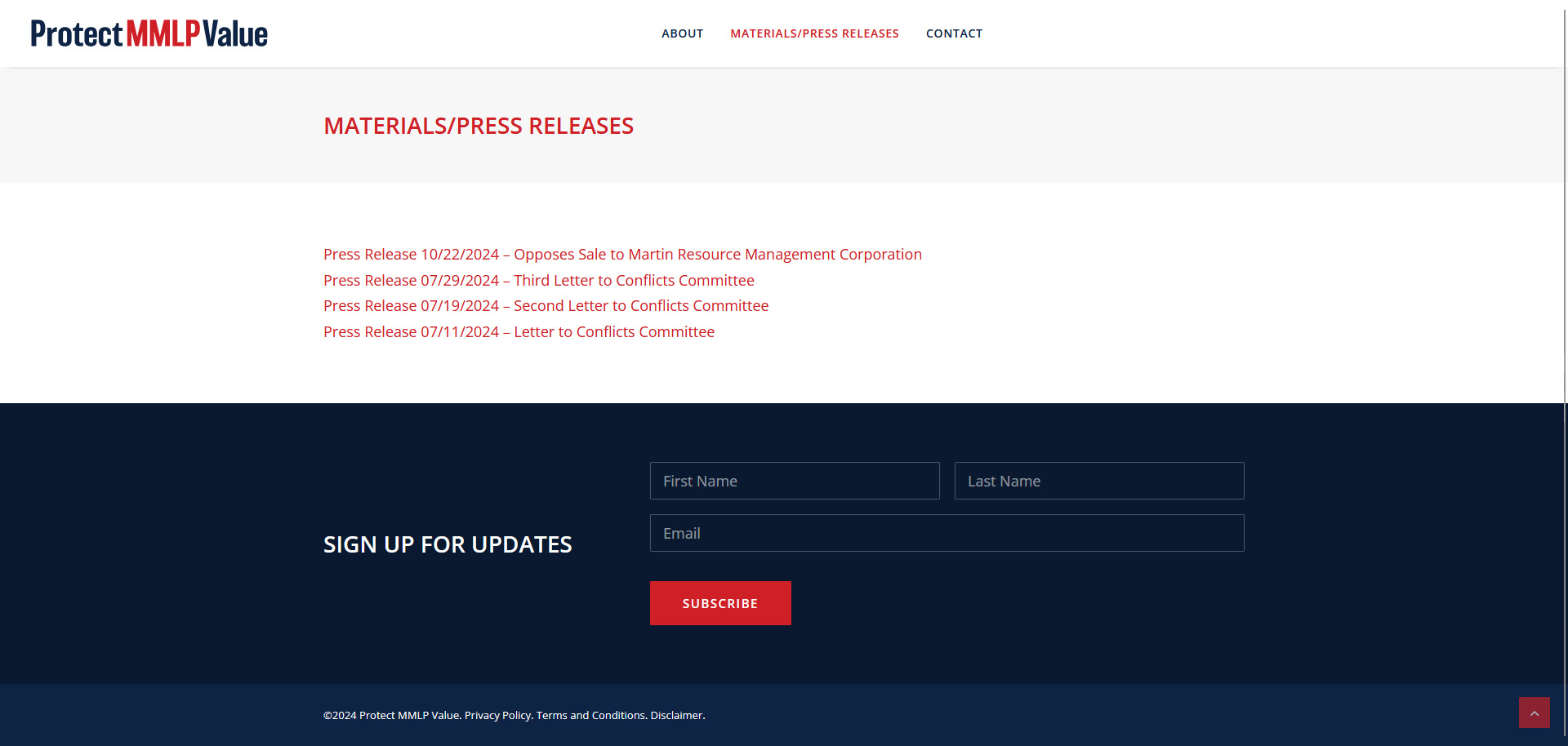
Task: Click the Protect MMLP Value logo
Action: 149,33
